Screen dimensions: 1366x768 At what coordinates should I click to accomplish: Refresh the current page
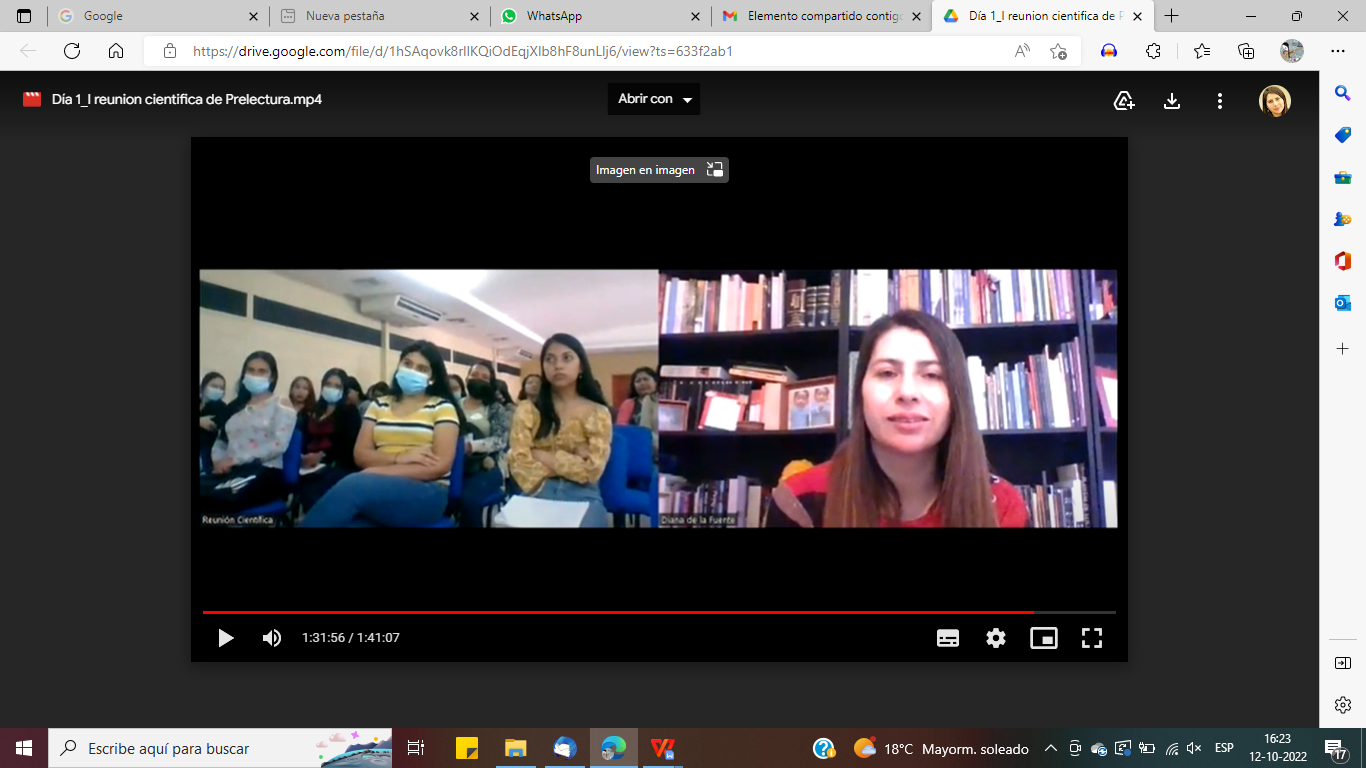[x=72, y=51]
